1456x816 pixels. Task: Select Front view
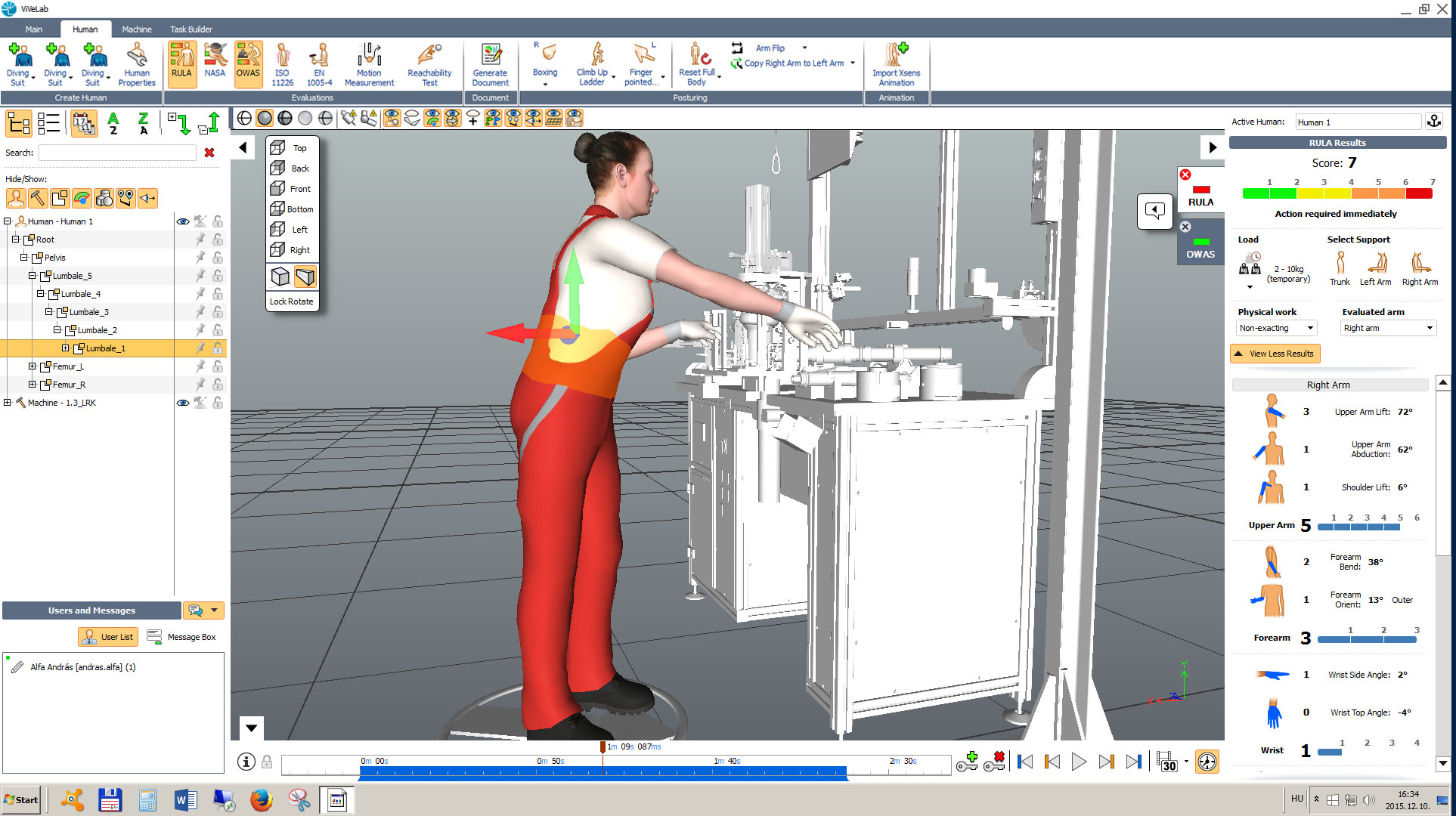tap(292, 189)
